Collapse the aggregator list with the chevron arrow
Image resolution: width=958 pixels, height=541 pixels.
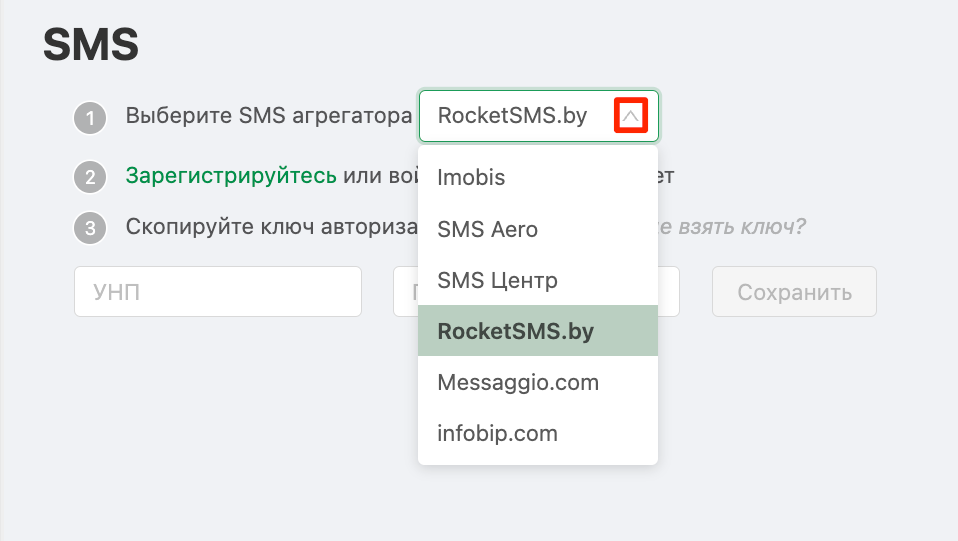tap(631, 116)
